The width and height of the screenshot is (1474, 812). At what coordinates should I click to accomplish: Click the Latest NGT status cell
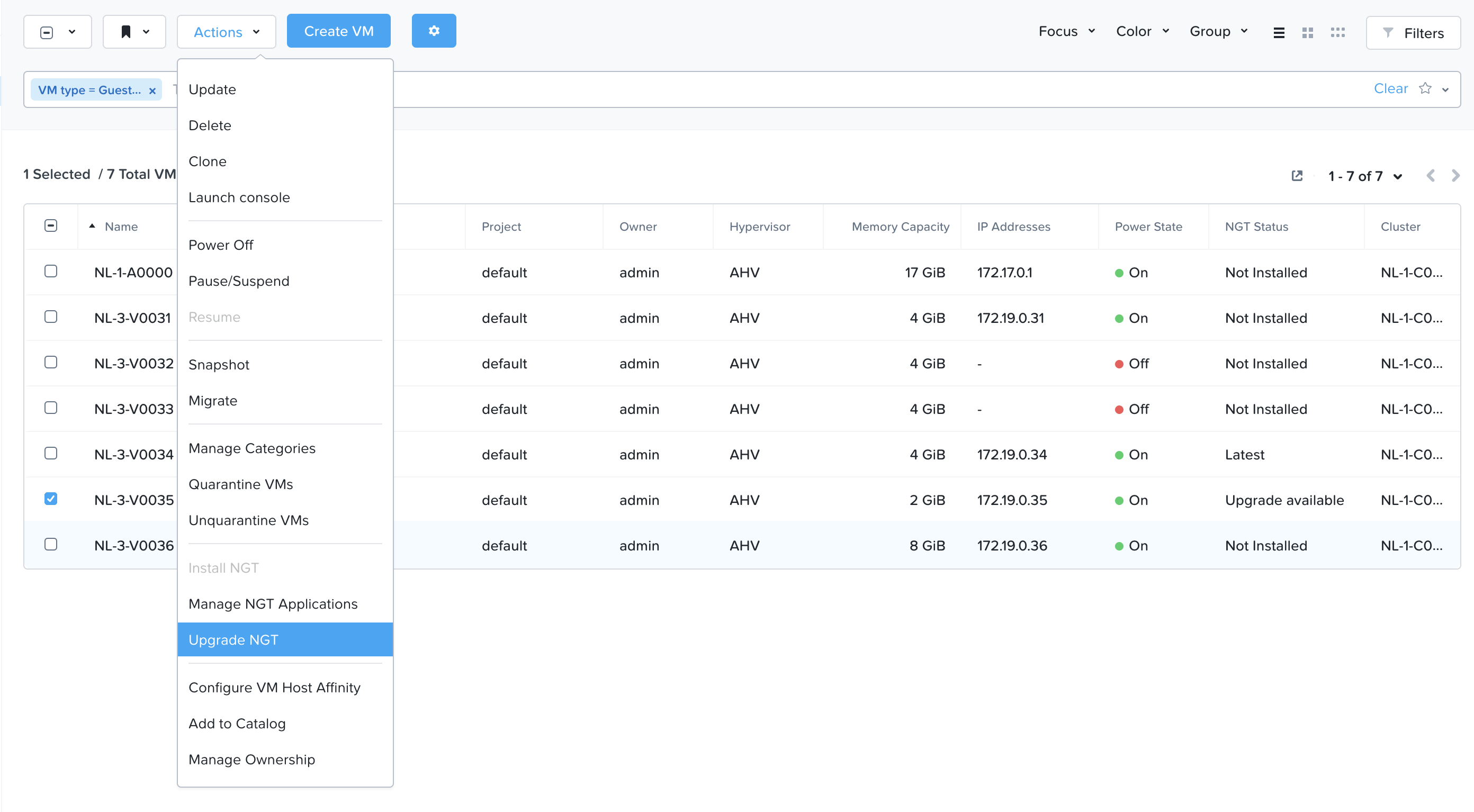tap(1245, 454)
